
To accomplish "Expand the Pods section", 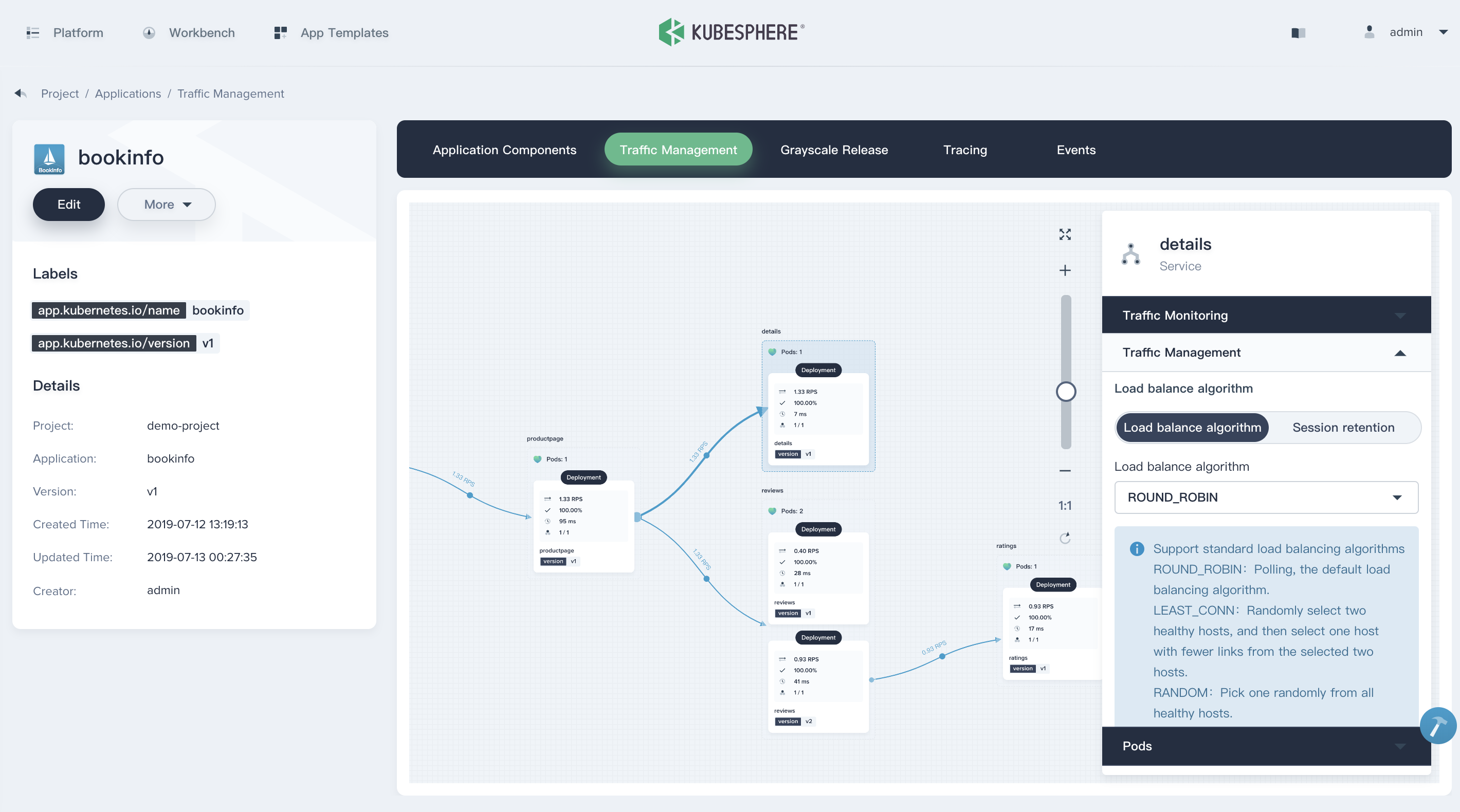I will [x=1266, y=746].
